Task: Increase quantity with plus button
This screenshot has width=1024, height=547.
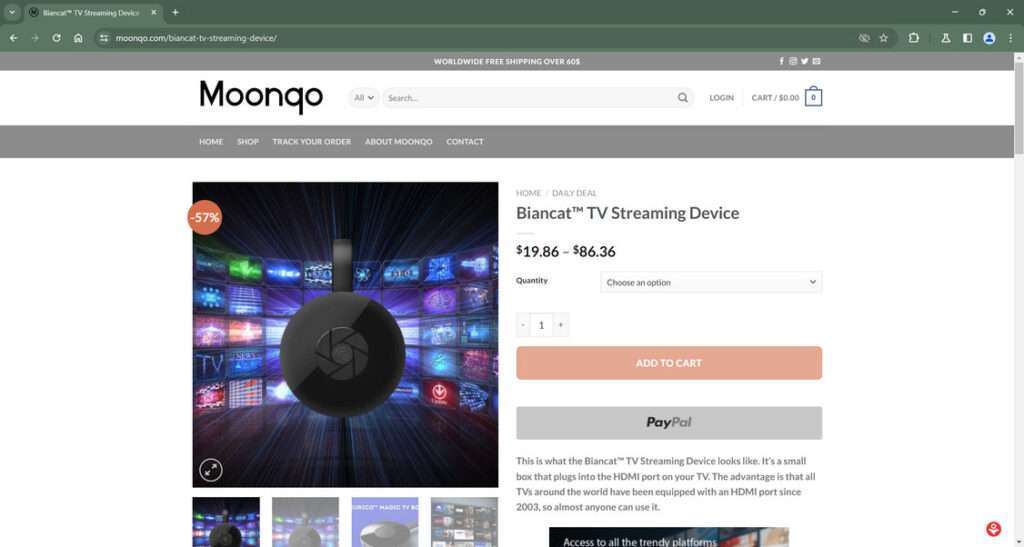Action: tap(560, 325)
